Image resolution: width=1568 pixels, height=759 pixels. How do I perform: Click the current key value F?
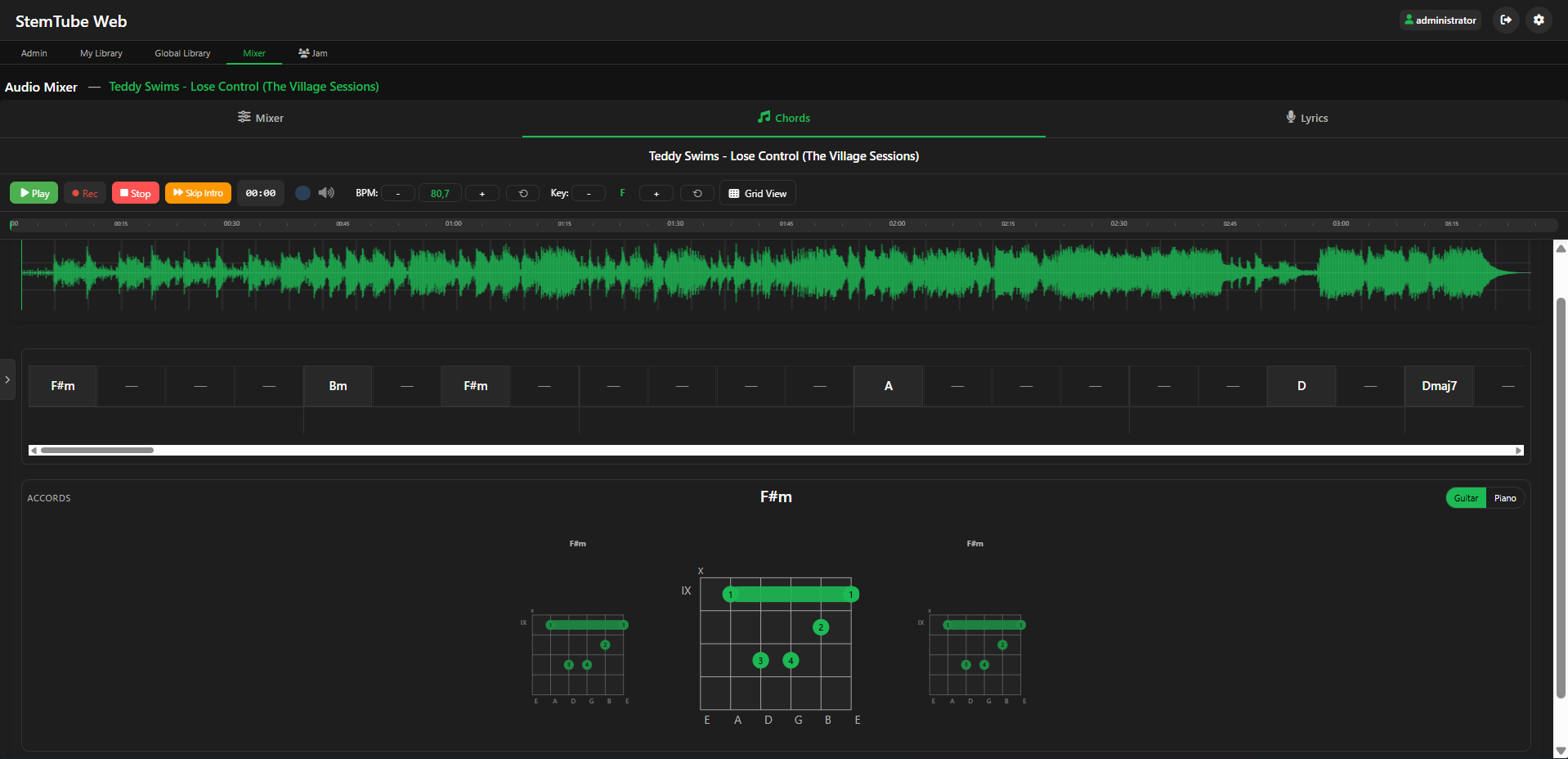point(622,194)
